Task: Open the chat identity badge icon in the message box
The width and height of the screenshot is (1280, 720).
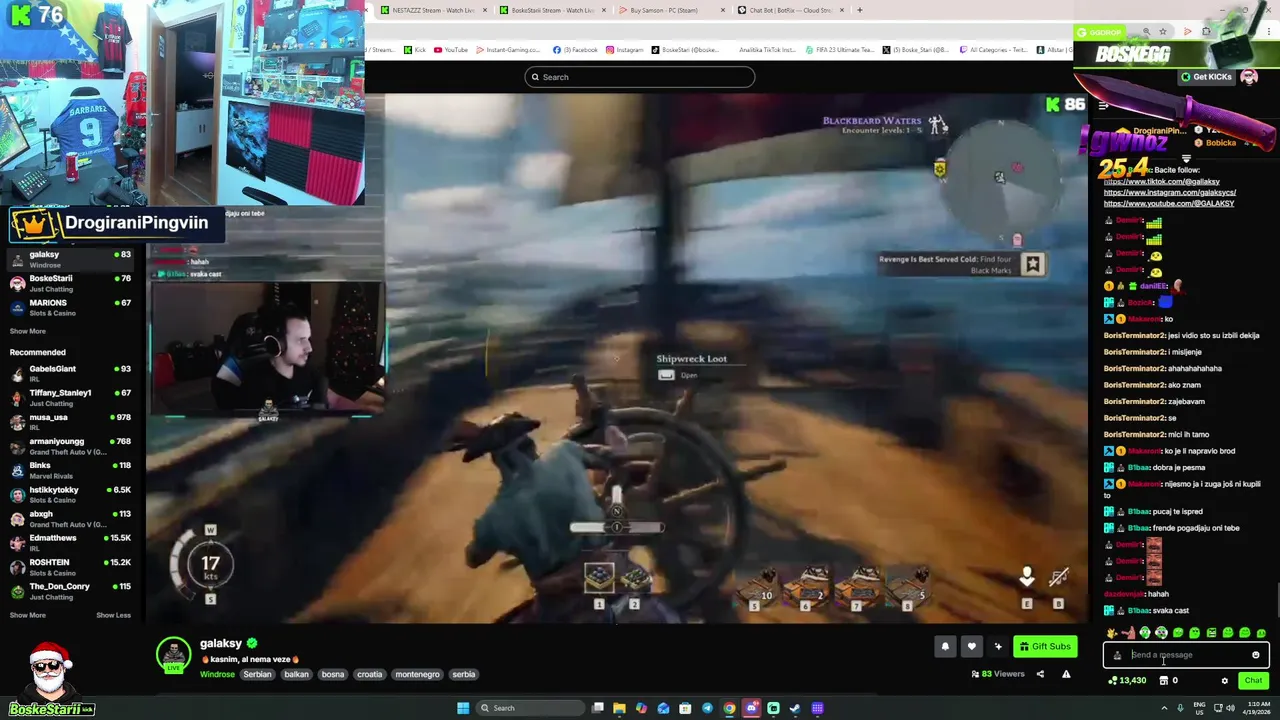Action: click(x=1117, y=655)
